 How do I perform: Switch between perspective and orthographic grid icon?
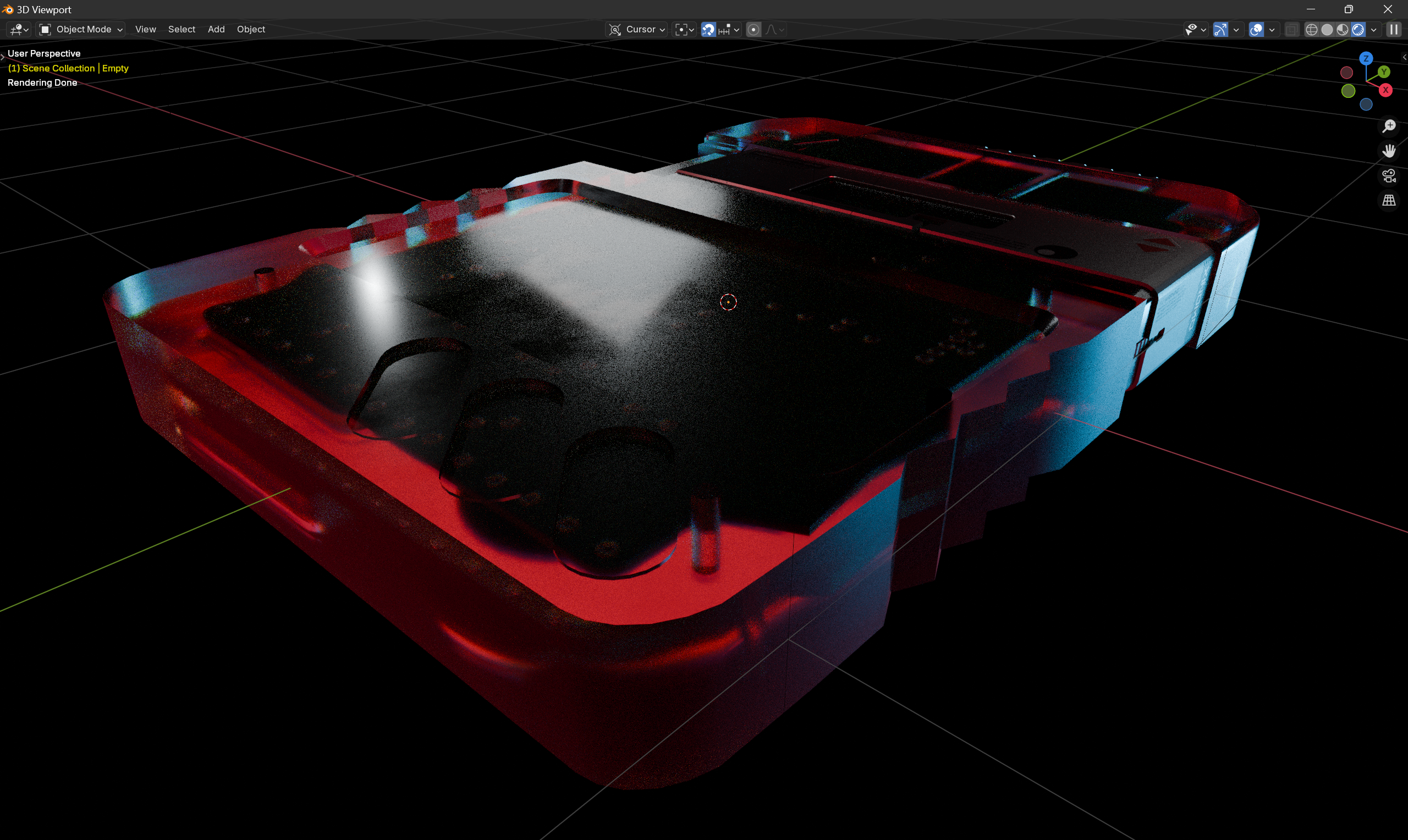[x=1389, y=200]
